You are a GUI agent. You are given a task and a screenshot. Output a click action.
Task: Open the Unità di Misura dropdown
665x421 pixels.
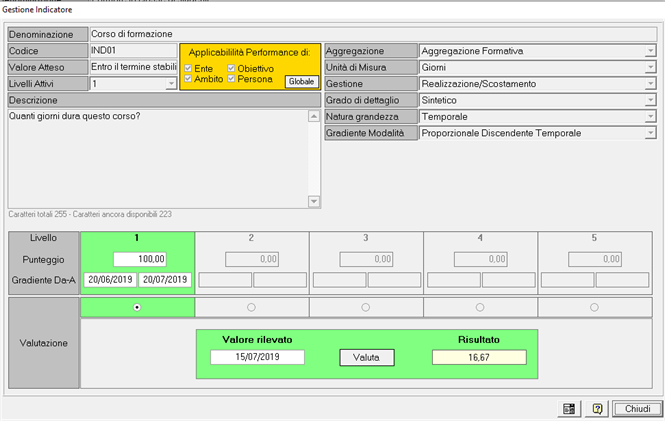650,68
